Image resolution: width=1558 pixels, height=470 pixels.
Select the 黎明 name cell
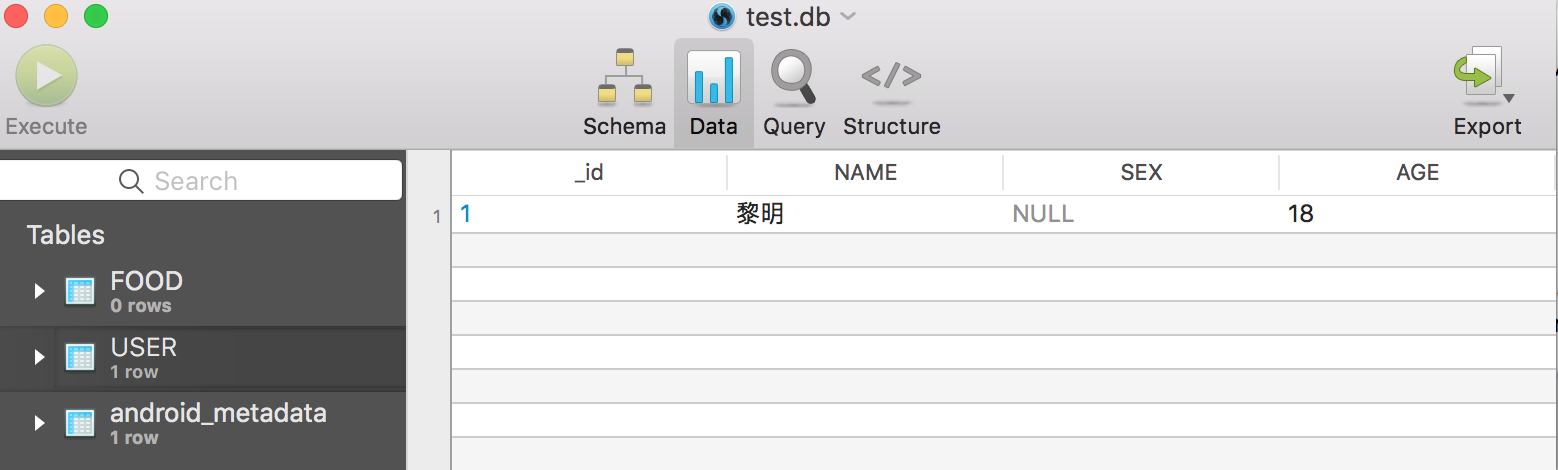coord(760,214)
